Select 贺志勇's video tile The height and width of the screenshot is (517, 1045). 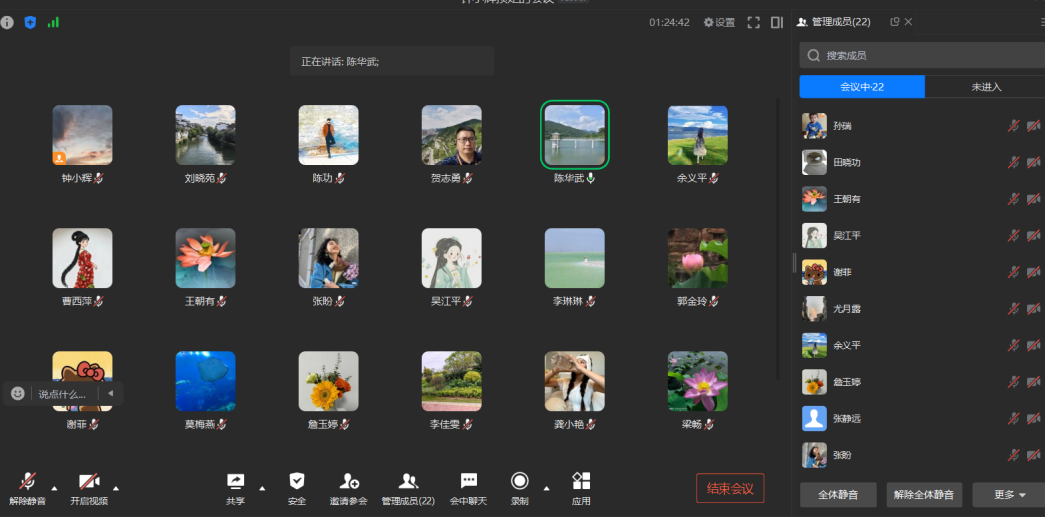(x=451, y=135)
